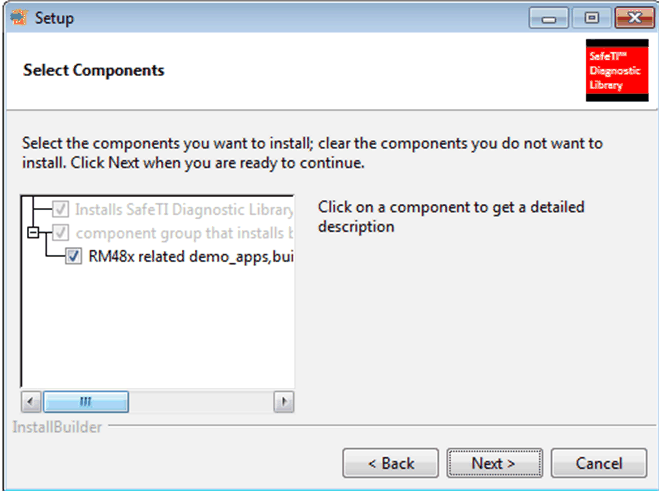
Task: Click the right arrow of the horizontal scrollbar
Action: pos(284,401)
